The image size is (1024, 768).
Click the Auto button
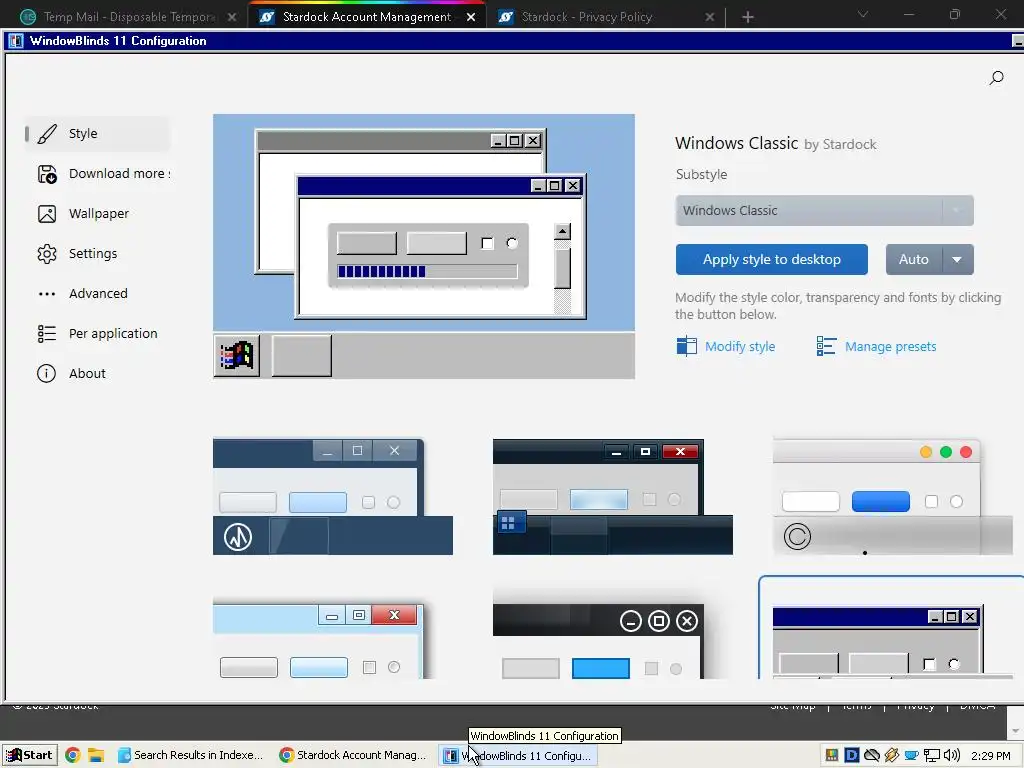pos(914,259)
